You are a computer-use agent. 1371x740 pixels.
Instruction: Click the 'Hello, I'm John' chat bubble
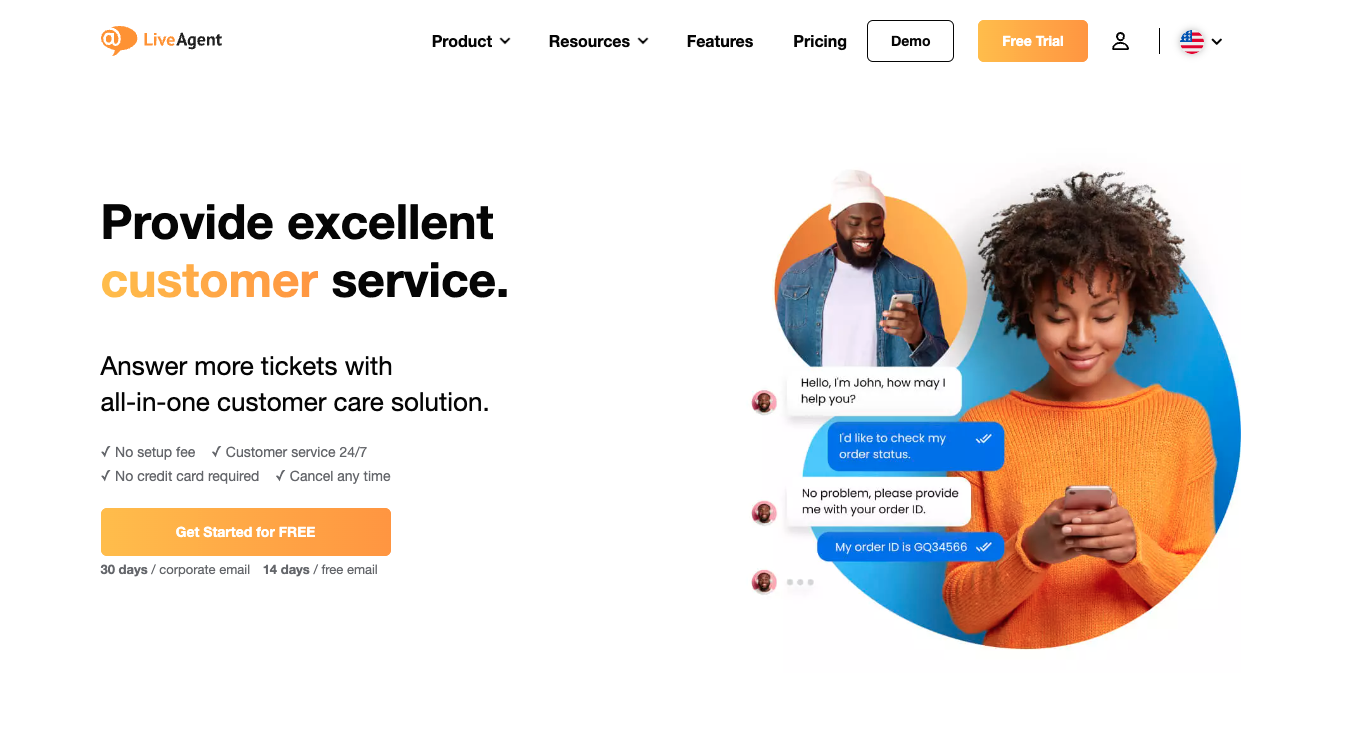(873, 391)
